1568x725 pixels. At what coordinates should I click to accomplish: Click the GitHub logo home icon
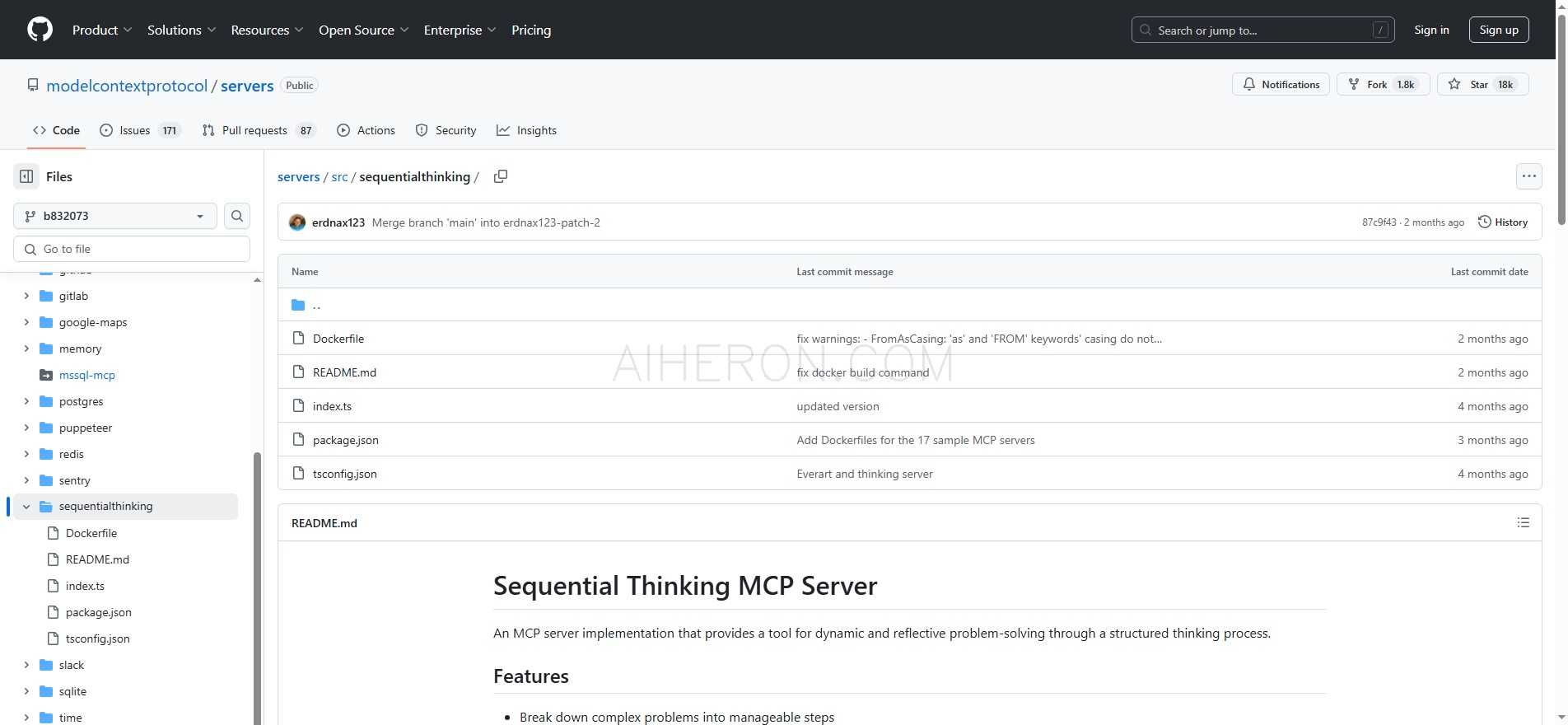(x=40, y=30)
